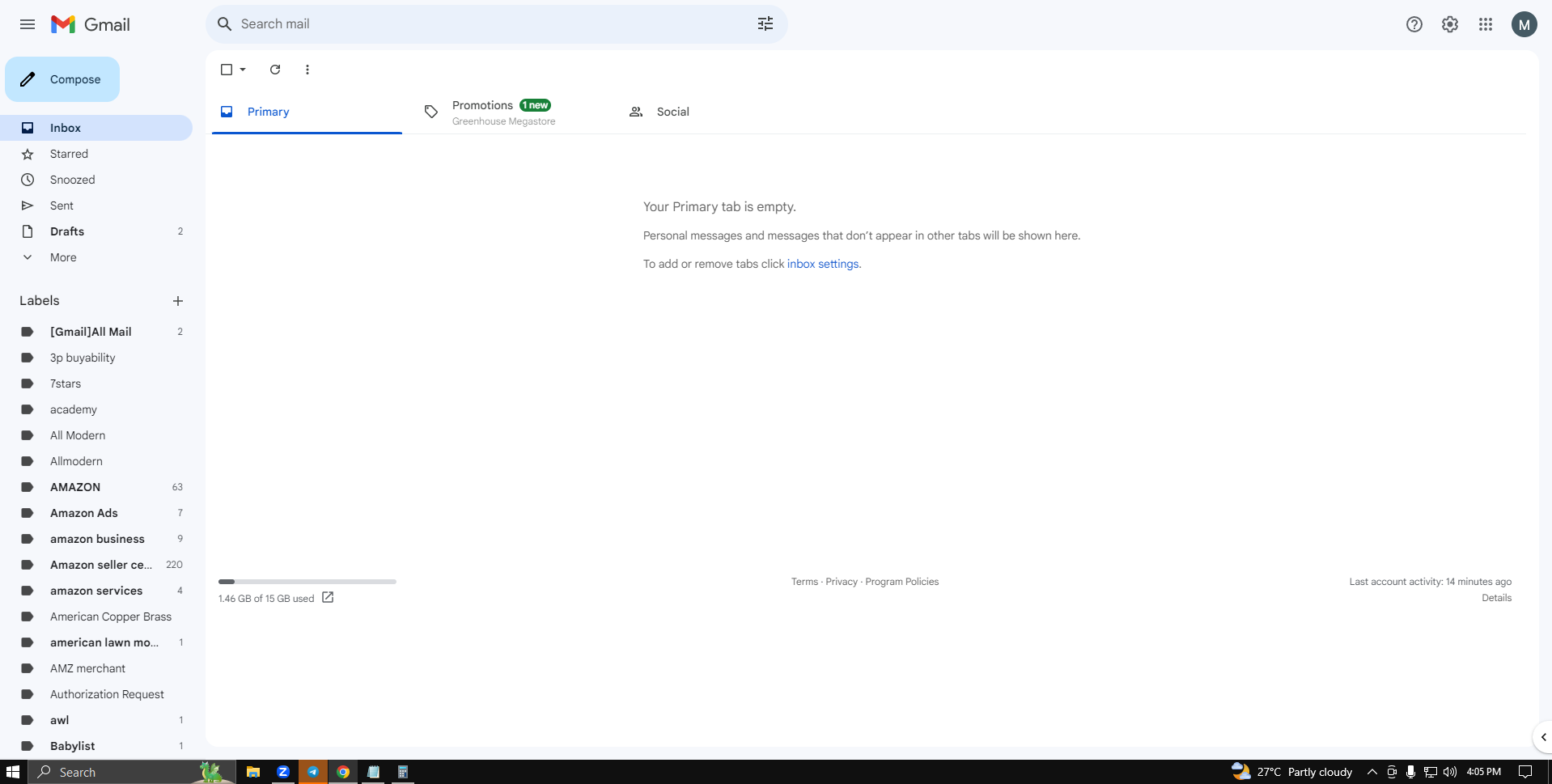Click the Windows taskbar Search box
Image resolution: width=1552 pixels, height=784 pixels.
coord(133,772)
